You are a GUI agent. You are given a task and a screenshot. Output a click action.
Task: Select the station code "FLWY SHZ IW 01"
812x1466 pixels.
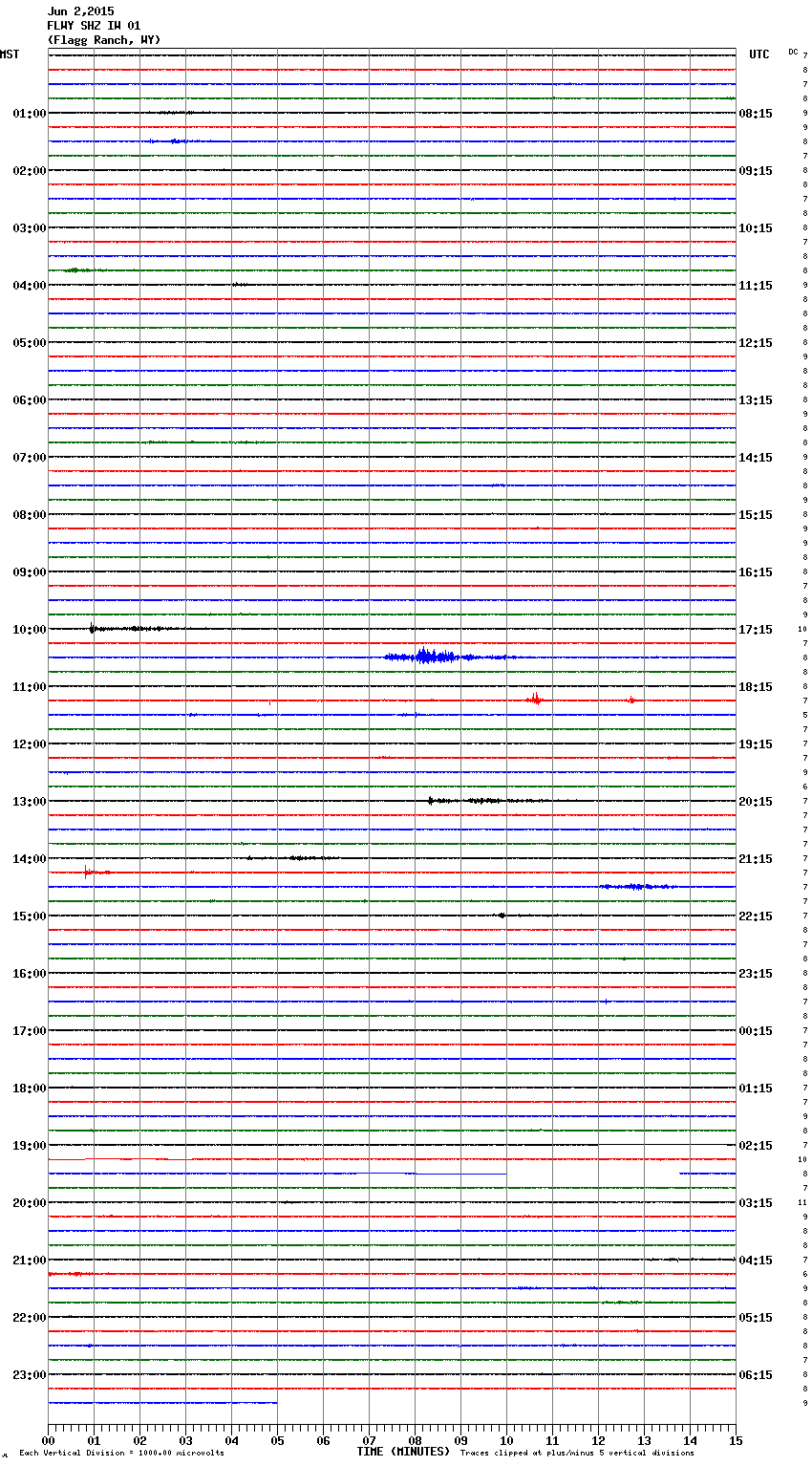click(94, 26)
